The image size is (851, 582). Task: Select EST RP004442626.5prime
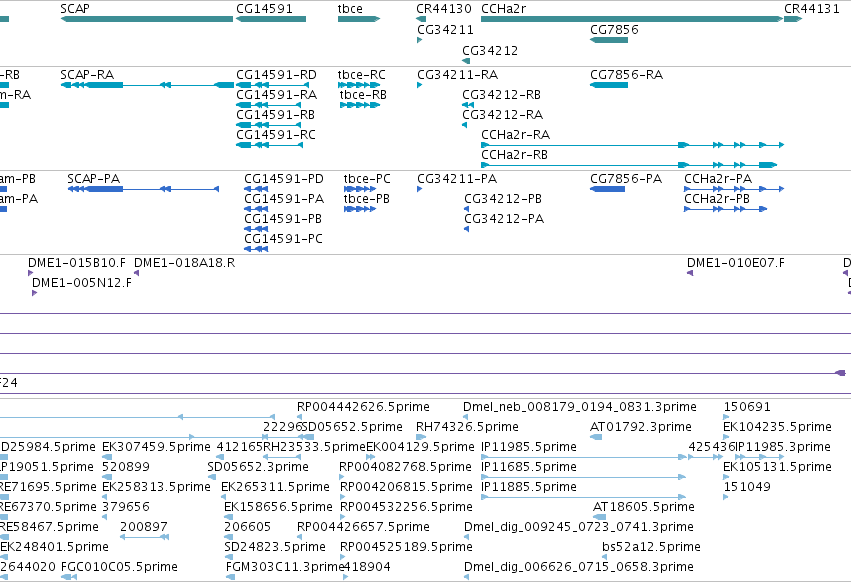pyautogui.click(x=363, y=407)
